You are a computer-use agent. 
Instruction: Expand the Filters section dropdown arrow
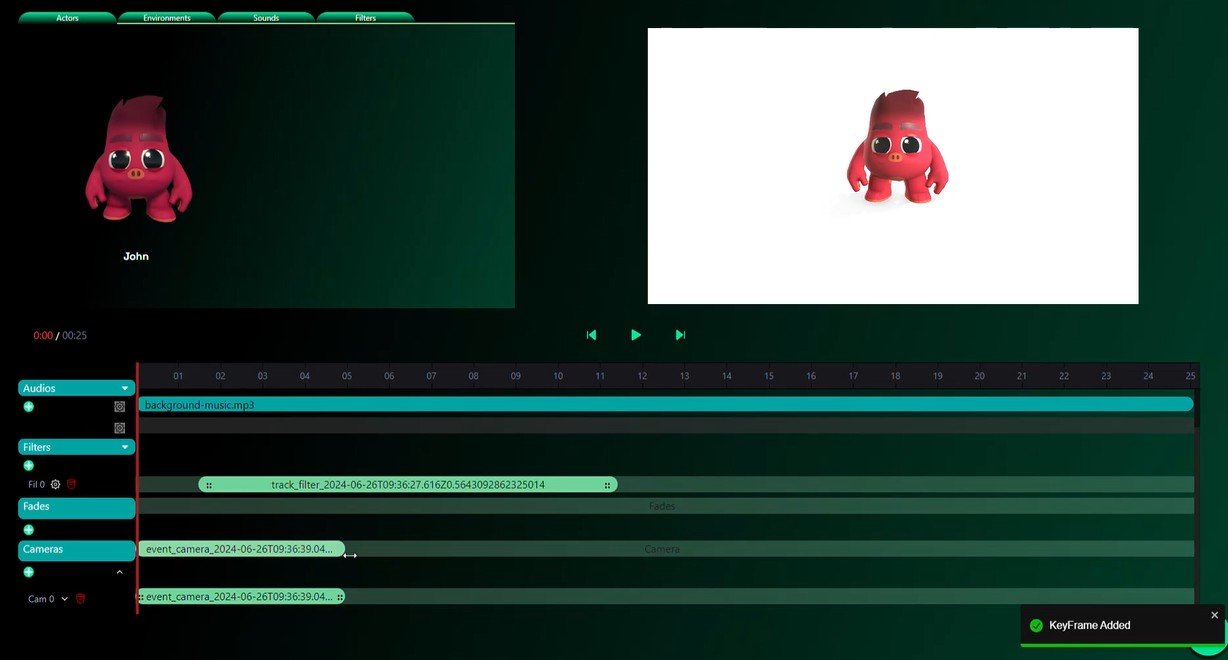pos(125,447)
